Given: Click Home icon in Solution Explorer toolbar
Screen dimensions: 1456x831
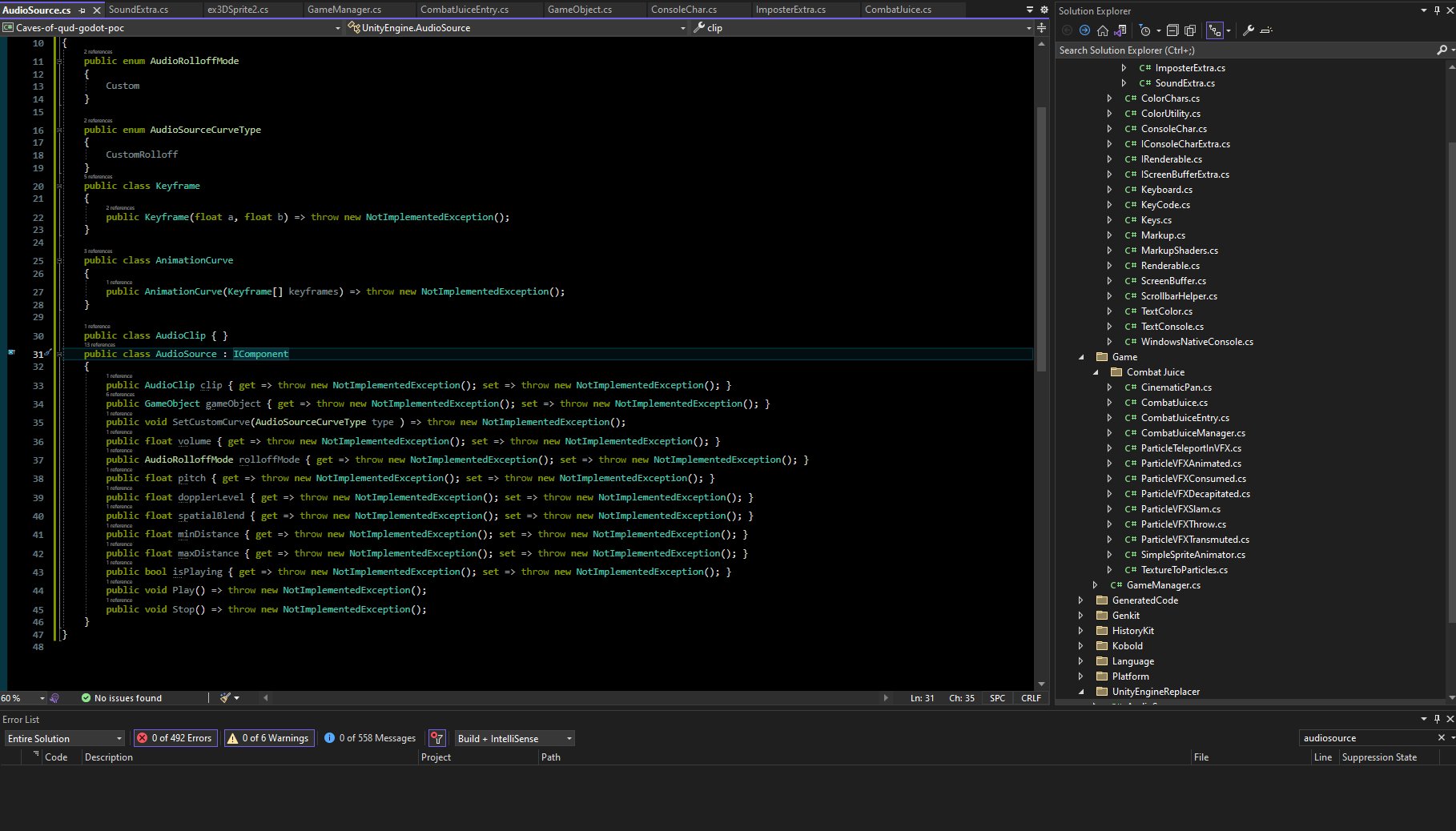Looking at the screenshot, I should [1102, 30].
